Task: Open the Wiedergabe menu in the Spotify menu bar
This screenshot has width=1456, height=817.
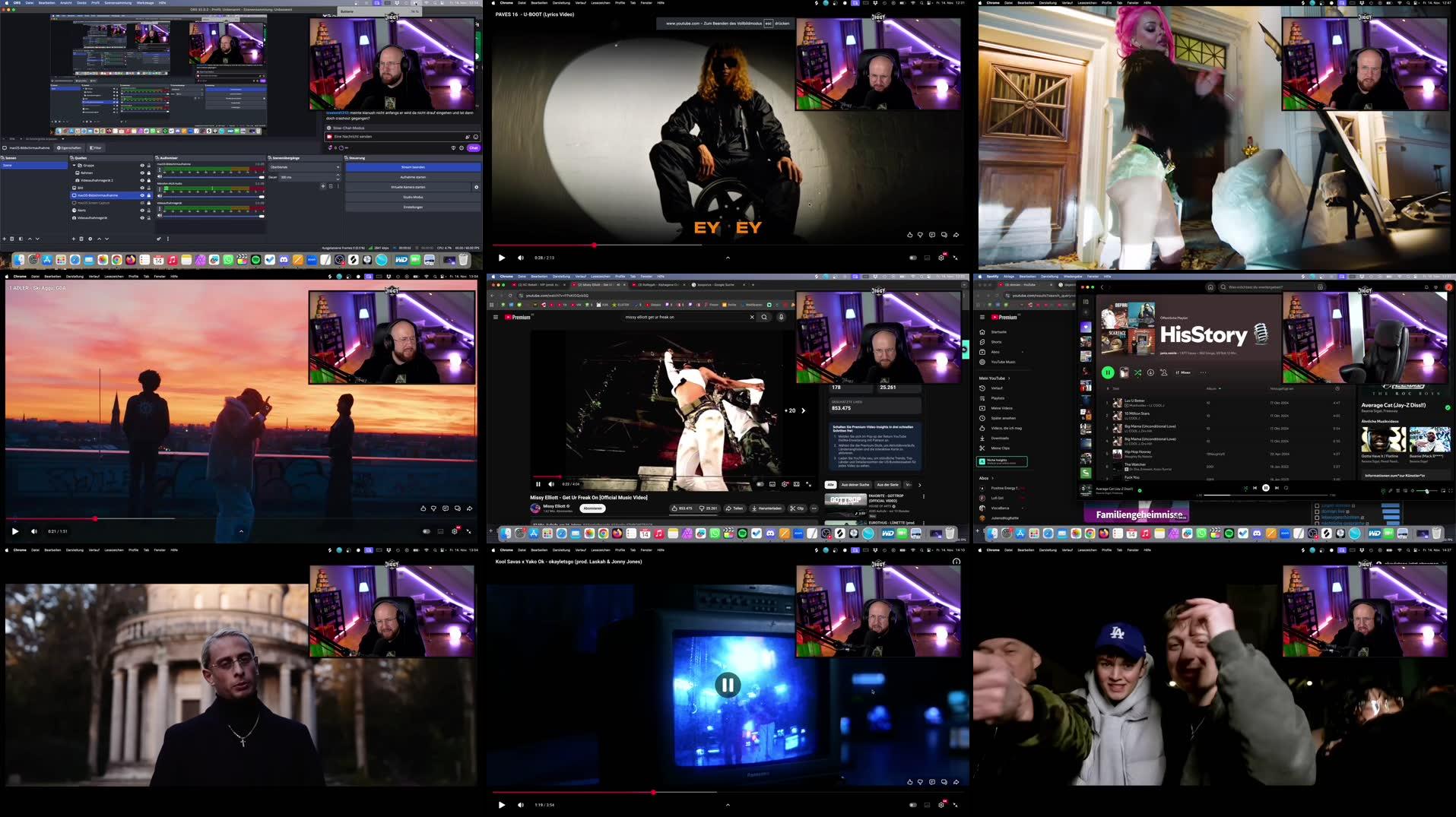Action: pyautogui.click(x=1074, y=277)
